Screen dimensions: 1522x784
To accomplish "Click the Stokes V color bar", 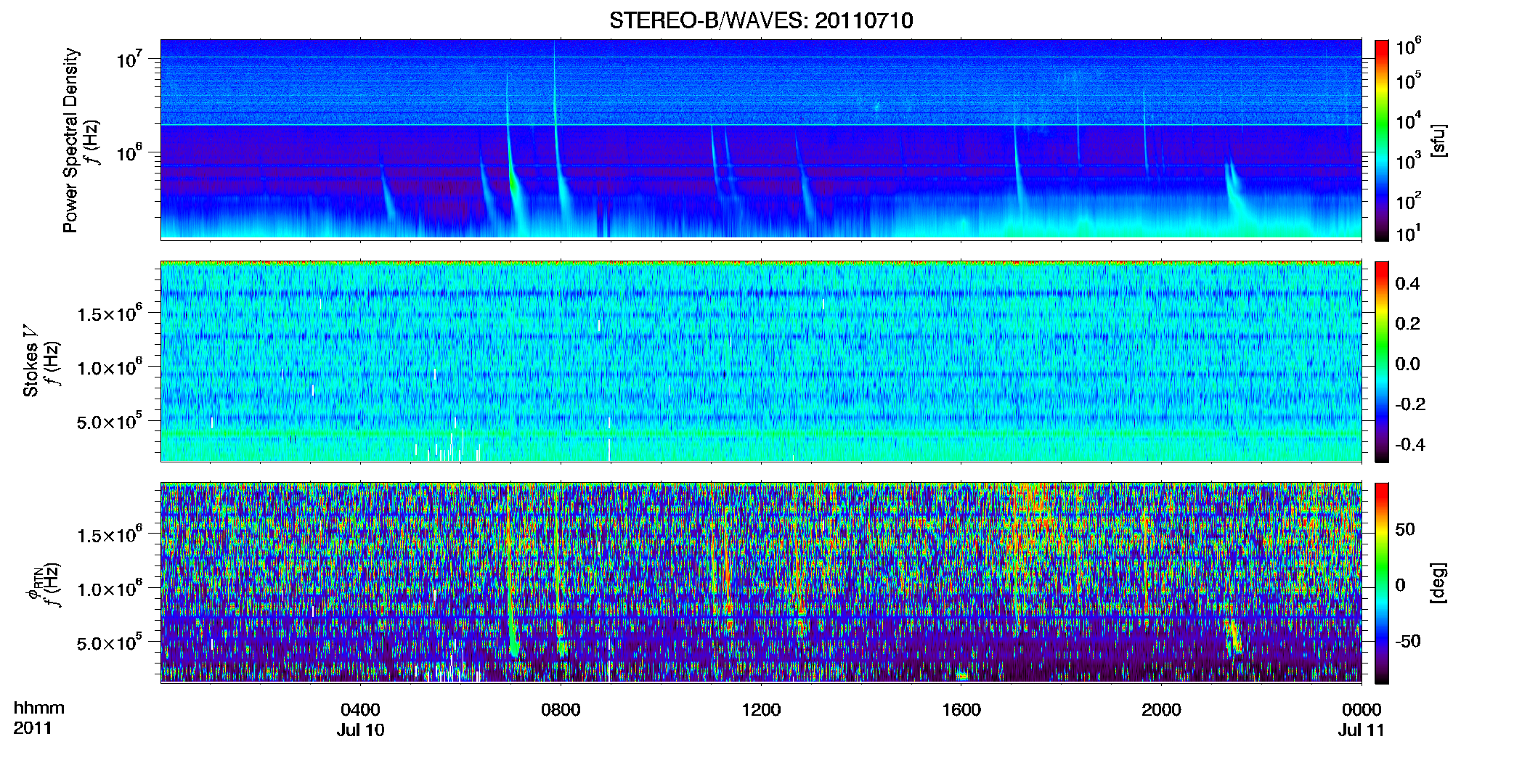I will tap(1382, 362).
